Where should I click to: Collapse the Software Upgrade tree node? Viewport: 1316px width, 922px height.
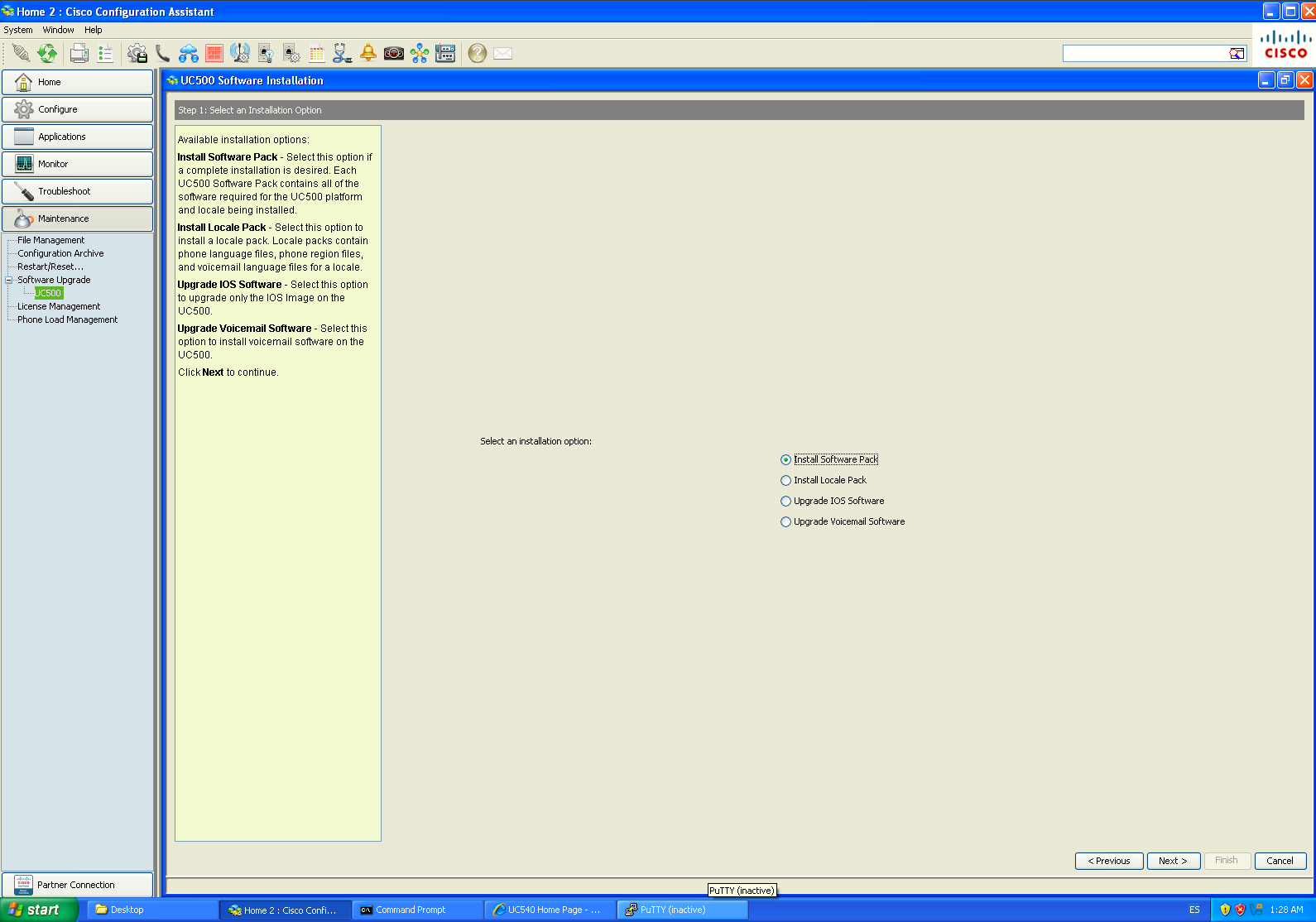9,280
